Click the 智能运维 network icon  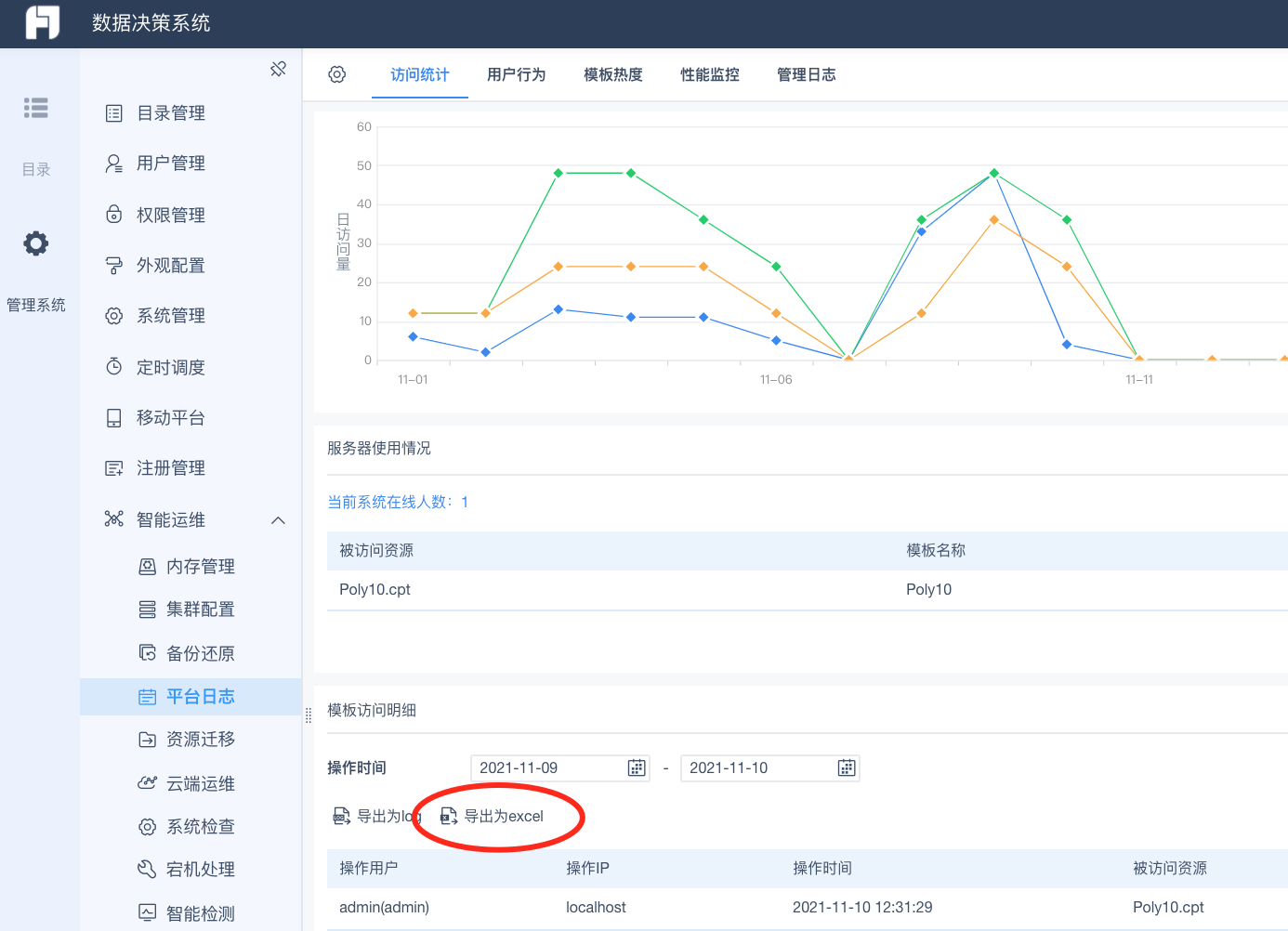[114, 518]
